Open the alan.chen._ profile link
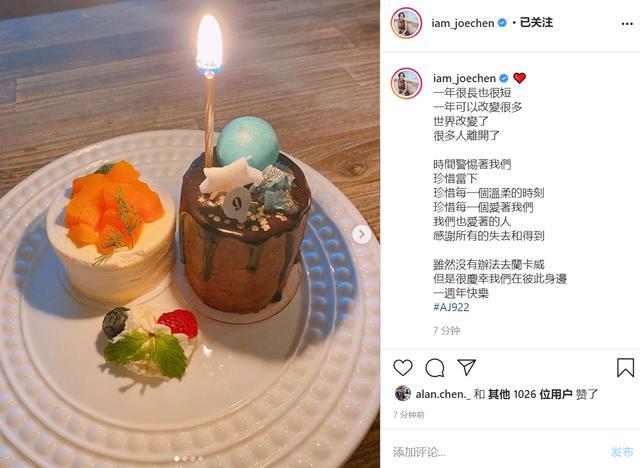 pos(443,394)
